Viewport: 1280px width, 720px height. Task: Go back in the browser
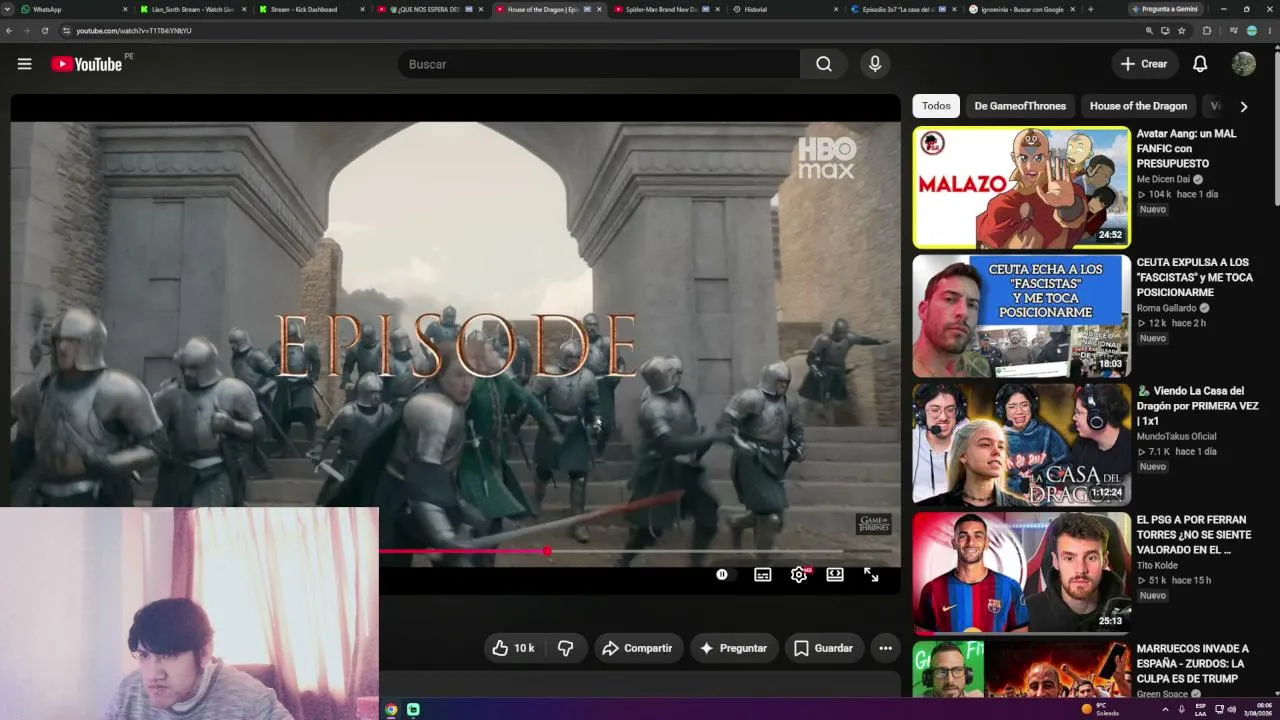(x=9, y=31)
